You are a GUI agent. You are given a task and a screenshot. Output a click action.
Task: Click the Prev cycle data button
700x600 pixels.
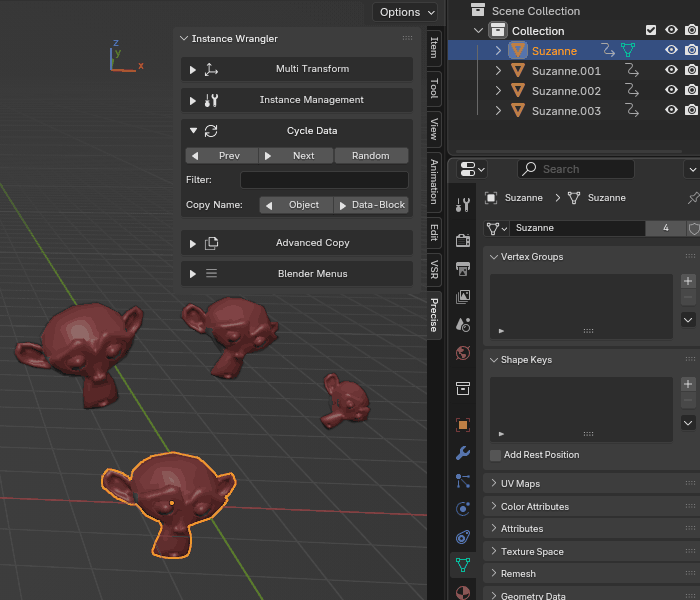pos(221,156)
